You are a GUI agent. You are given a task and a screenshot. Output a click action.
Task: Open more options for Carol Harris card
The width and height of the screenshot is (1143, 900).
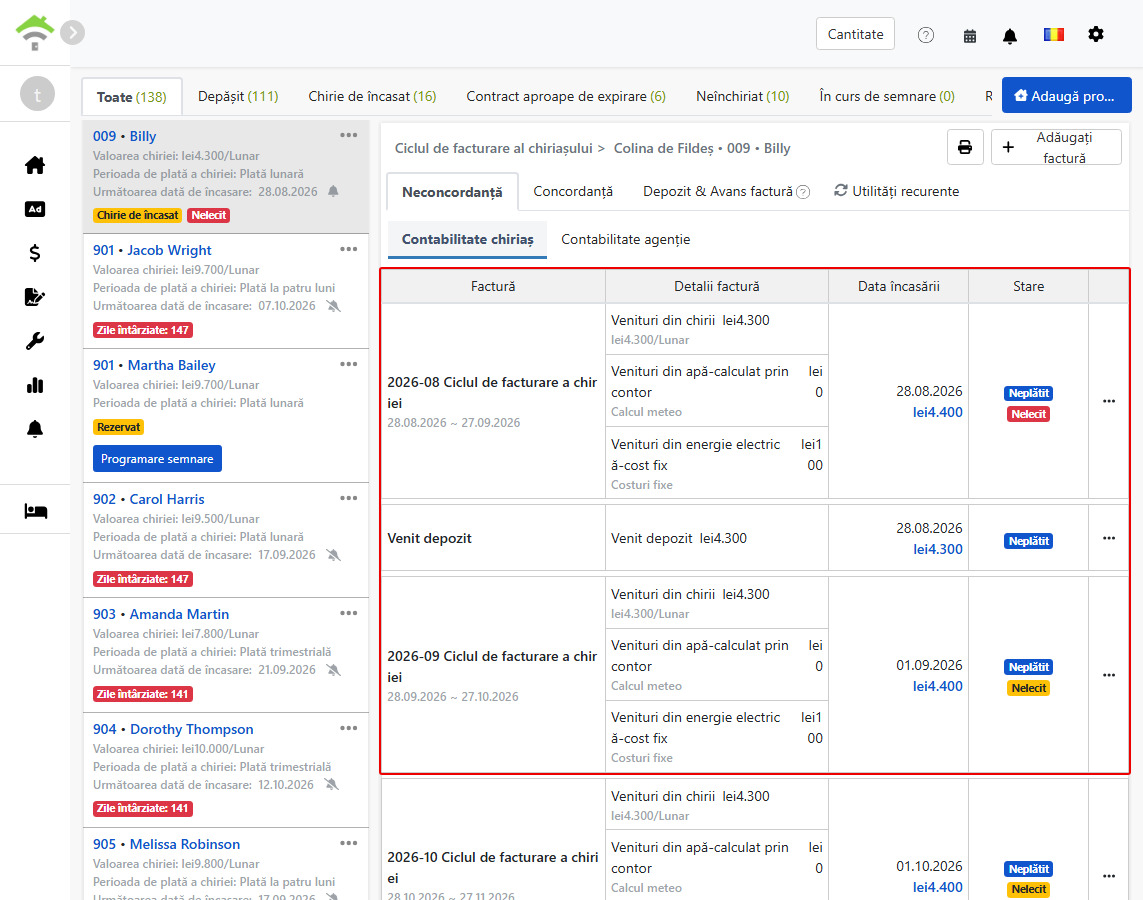tap(348, 498)
